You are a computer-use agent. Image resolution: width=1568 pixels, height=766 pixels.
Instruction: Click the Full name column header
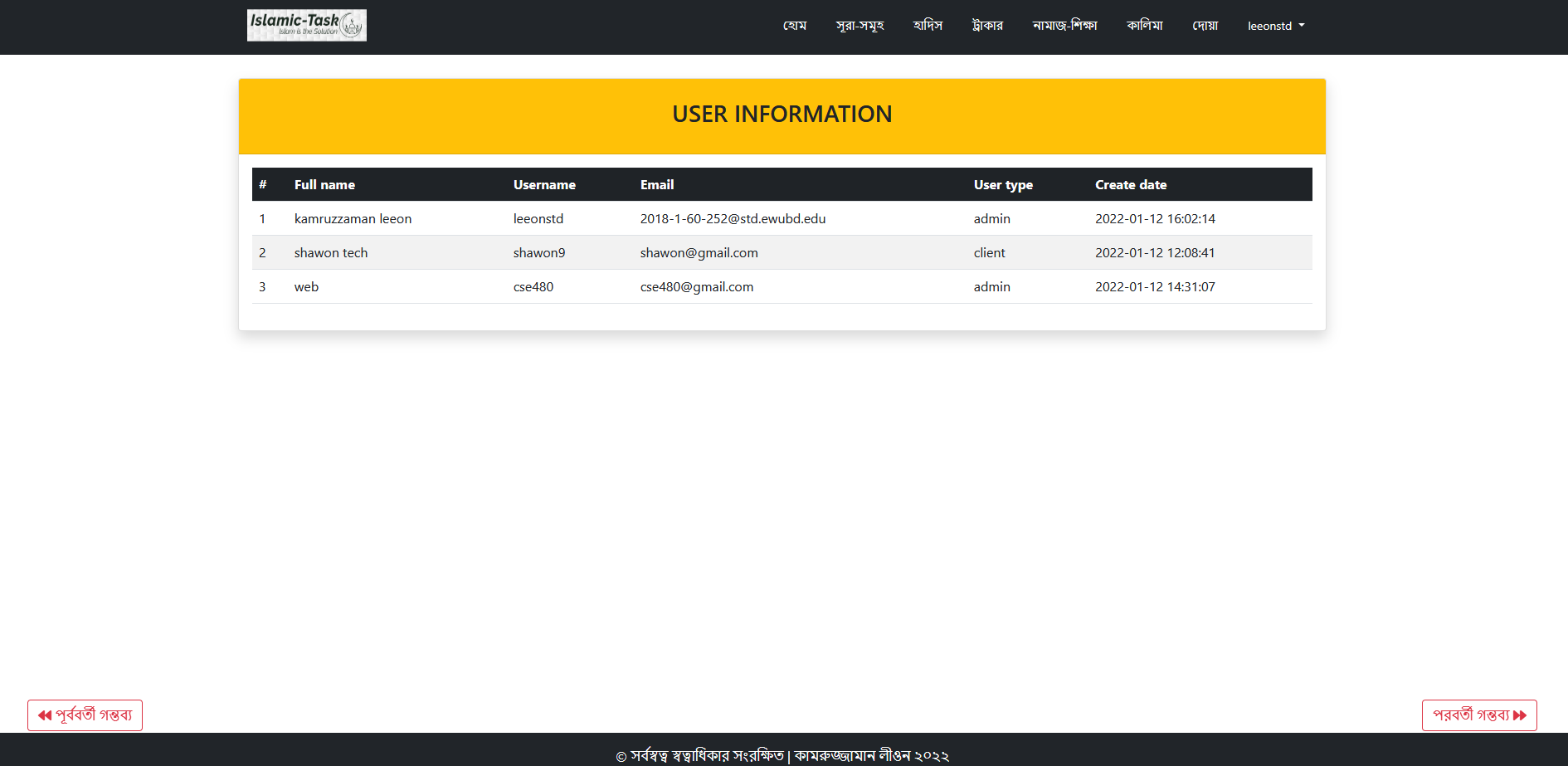point(324,185)
